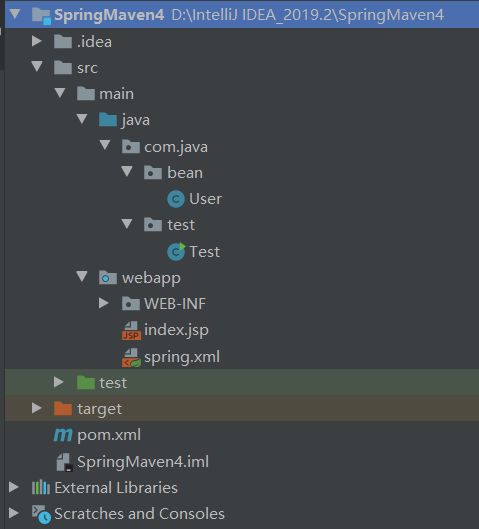This screenshot has height=529, width=479.
Task: Click the orange target folder icon
Action: [63, 409]
